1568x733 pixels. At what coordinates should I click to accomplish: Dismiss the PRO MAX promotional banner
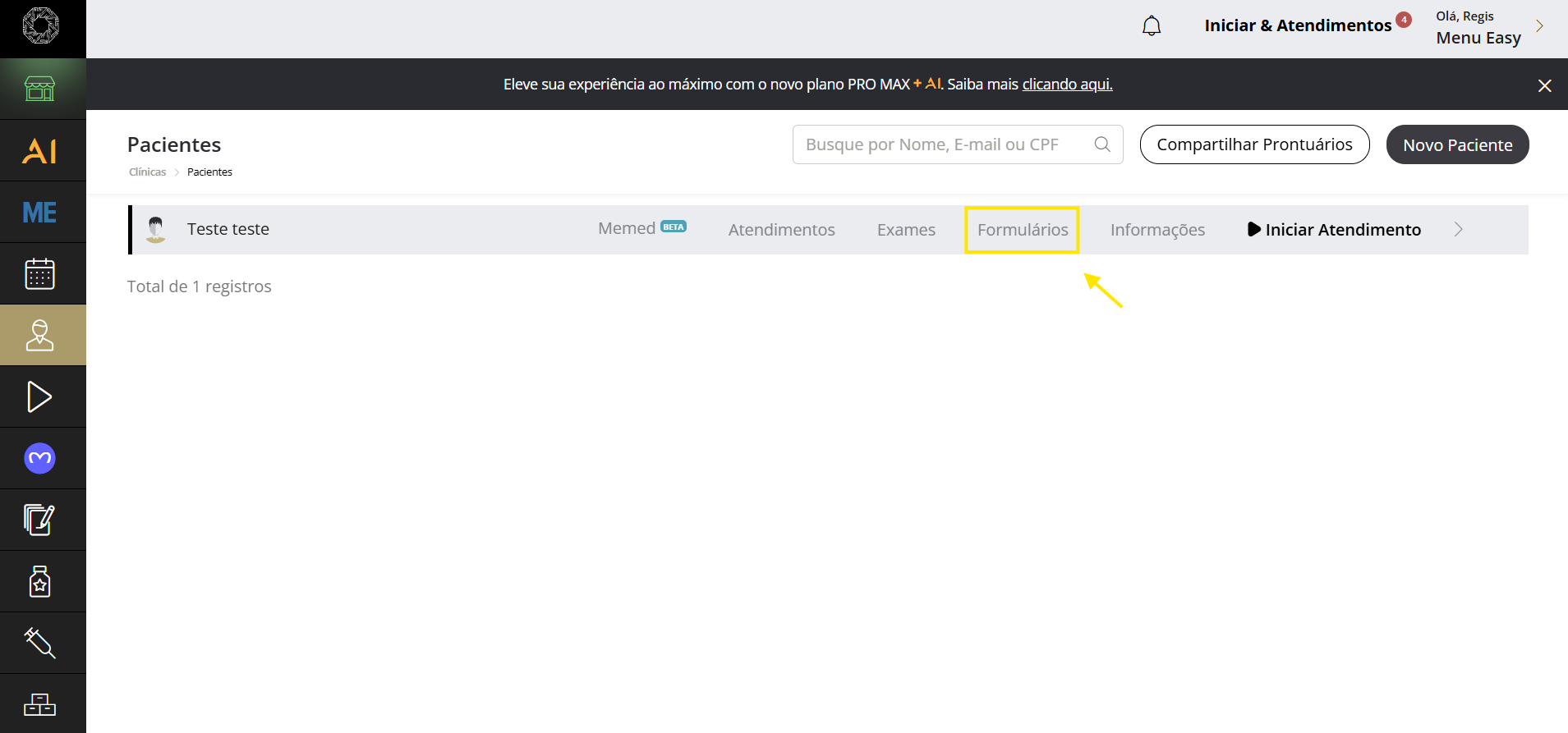click(x=1544, y=85)
